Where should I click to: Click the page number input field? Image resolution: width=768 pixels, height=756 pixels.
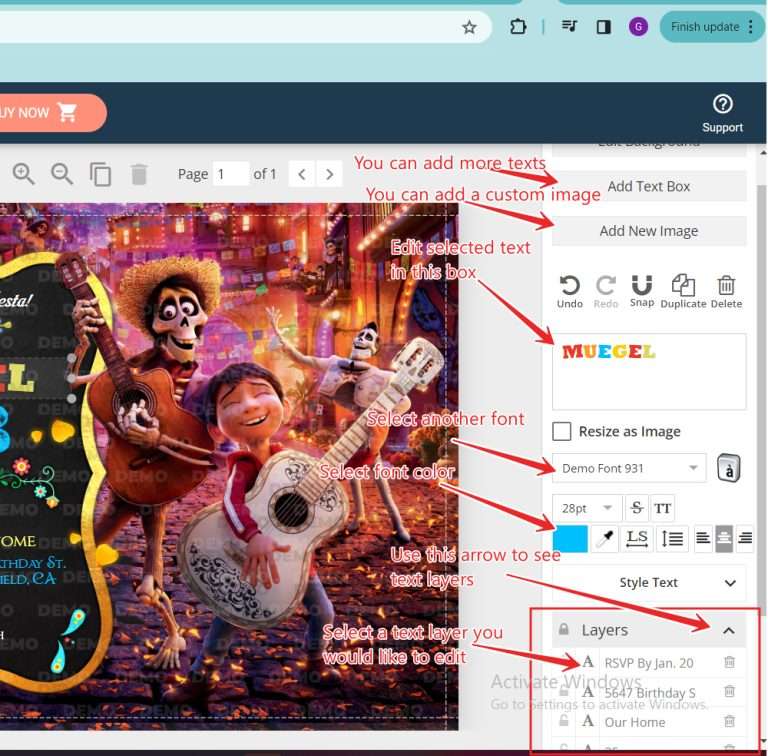[x=230, y=174]
